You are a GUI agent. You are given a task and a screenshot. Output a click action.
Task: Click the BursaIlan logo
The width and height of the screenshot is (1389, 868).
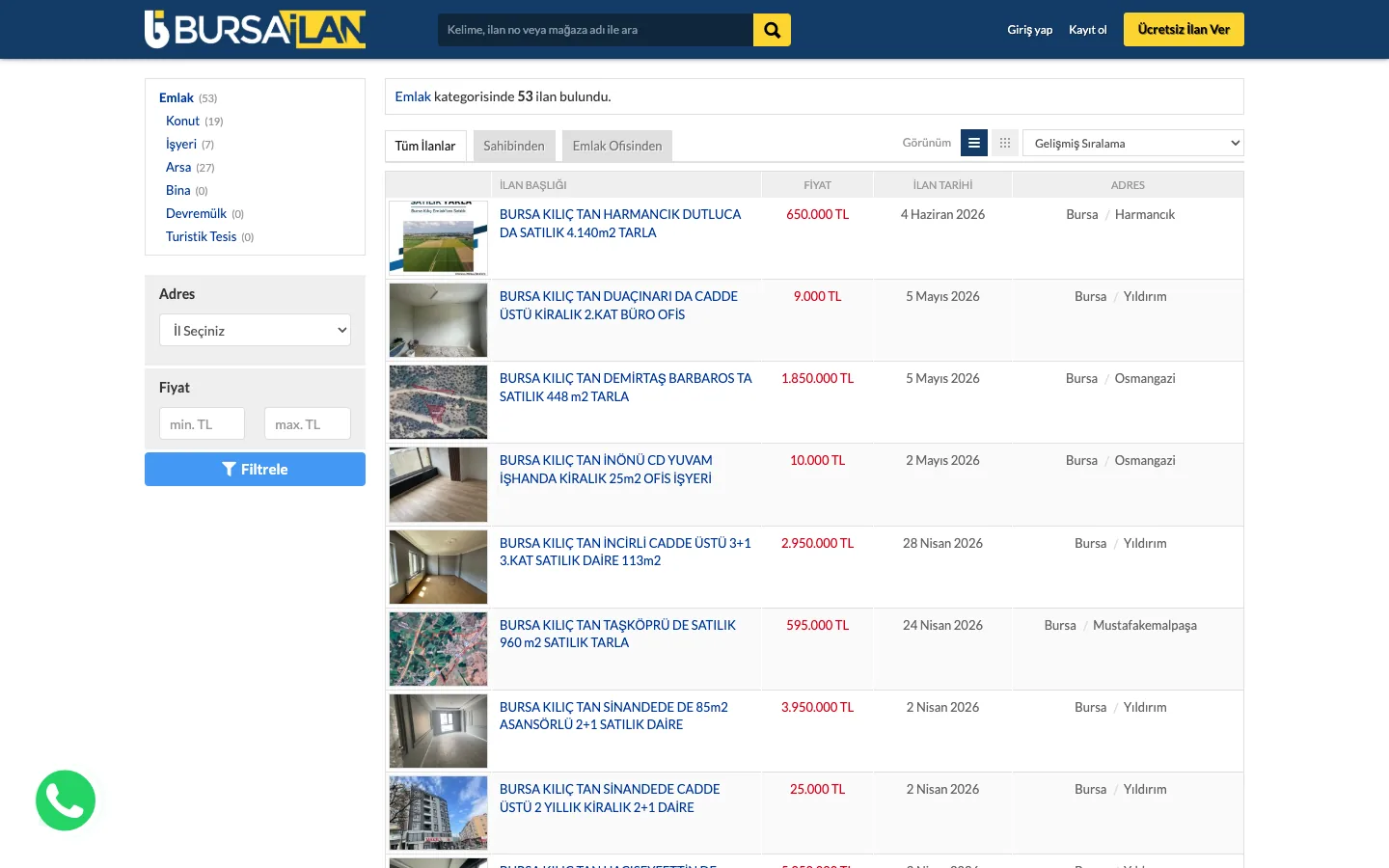click(x=255, y=29)
